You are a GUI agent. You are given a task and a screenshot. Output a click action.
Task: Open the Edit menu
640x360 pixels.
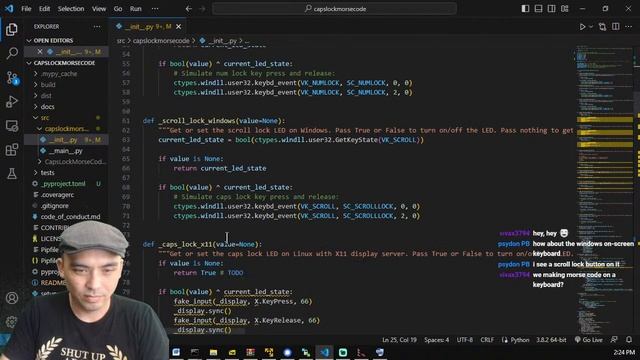[44, 9]
